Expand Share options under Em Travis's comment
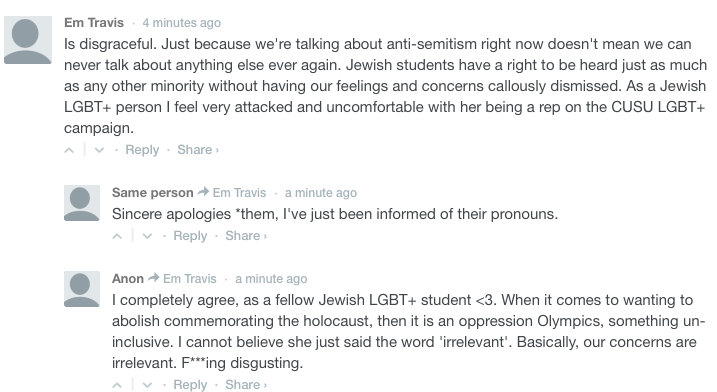Viewport: 717px width, 392px height. [198, 150]
